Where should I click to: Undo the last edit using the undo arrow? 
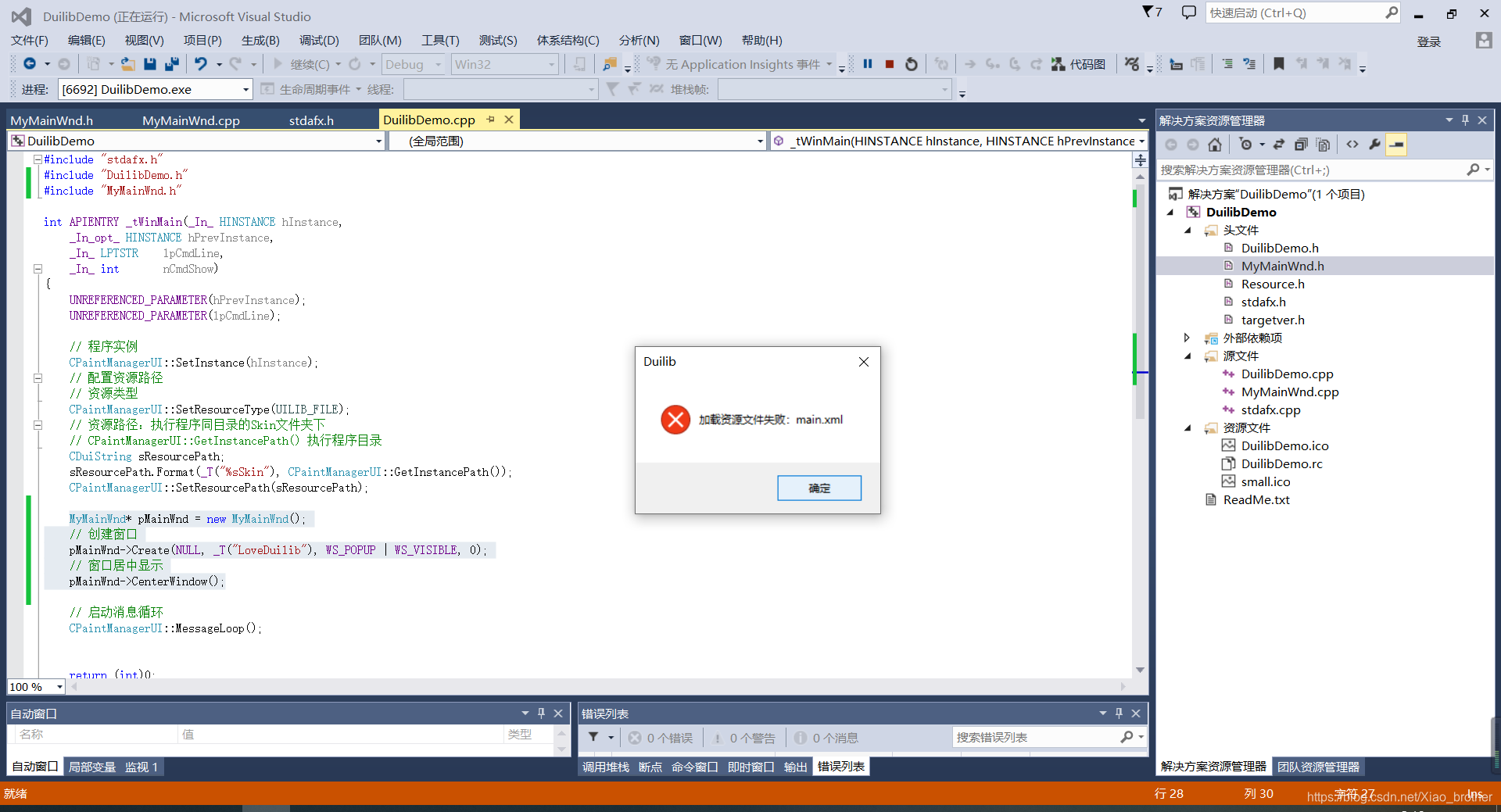tap(201, 64)
